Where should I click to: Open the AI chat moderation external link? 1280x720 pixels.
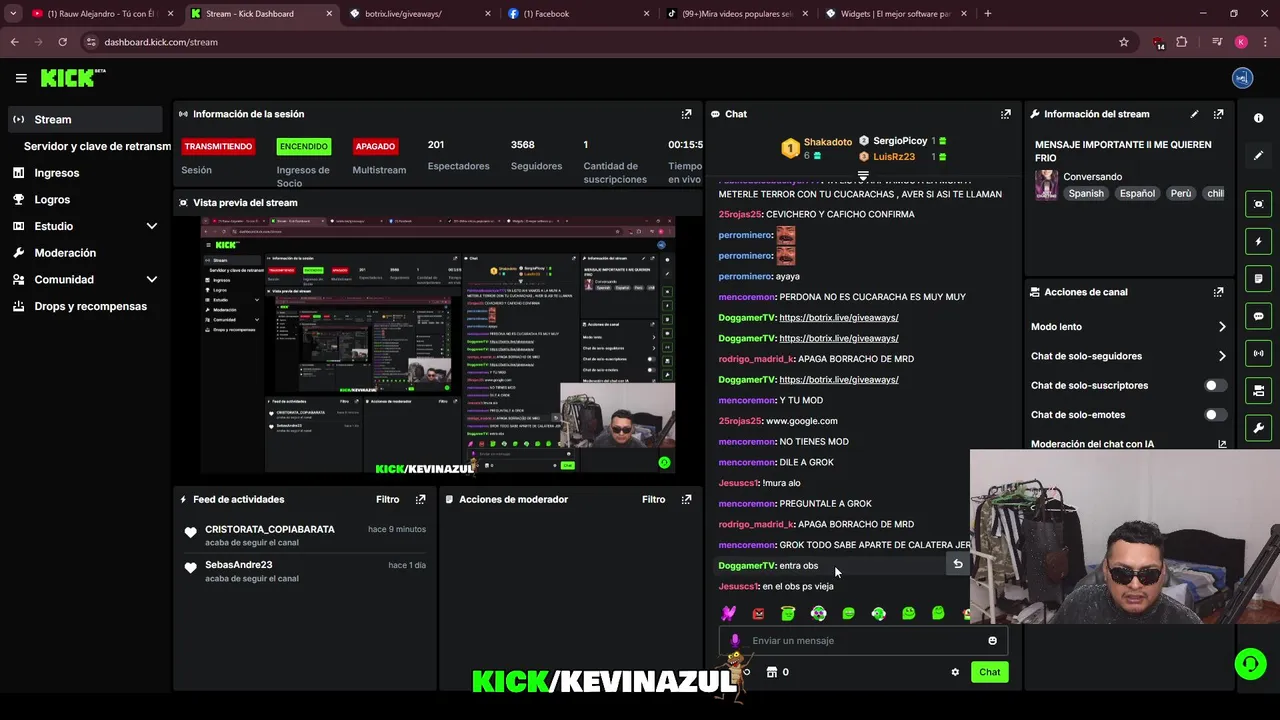(x=1221, y=444)
